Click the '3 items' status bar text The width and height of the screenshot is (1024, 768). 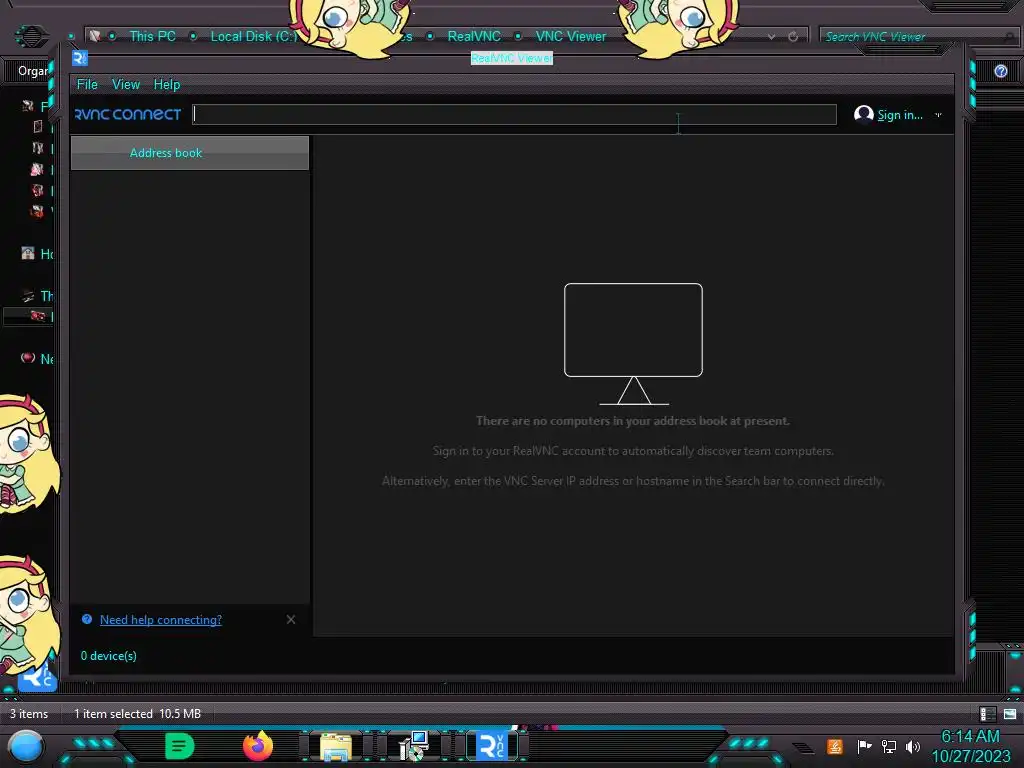(29, 714)
